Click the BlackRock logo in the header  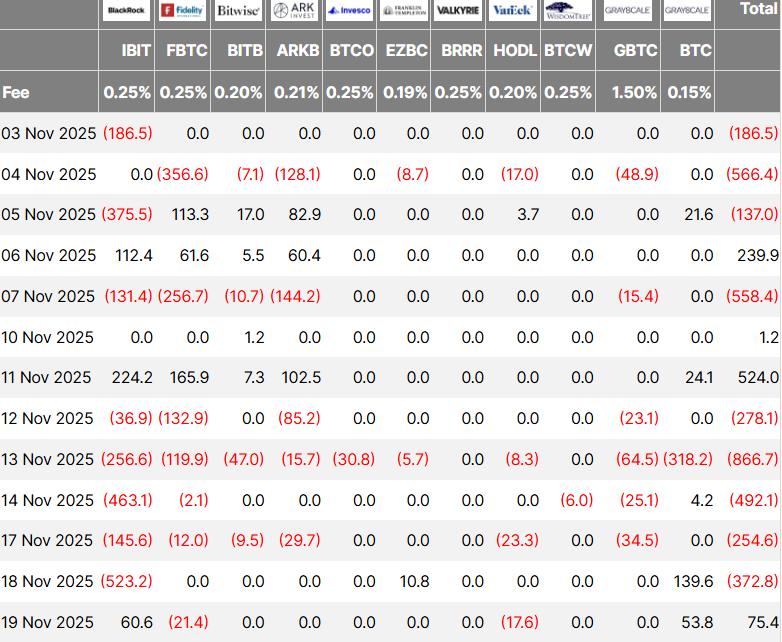[126, 11]
